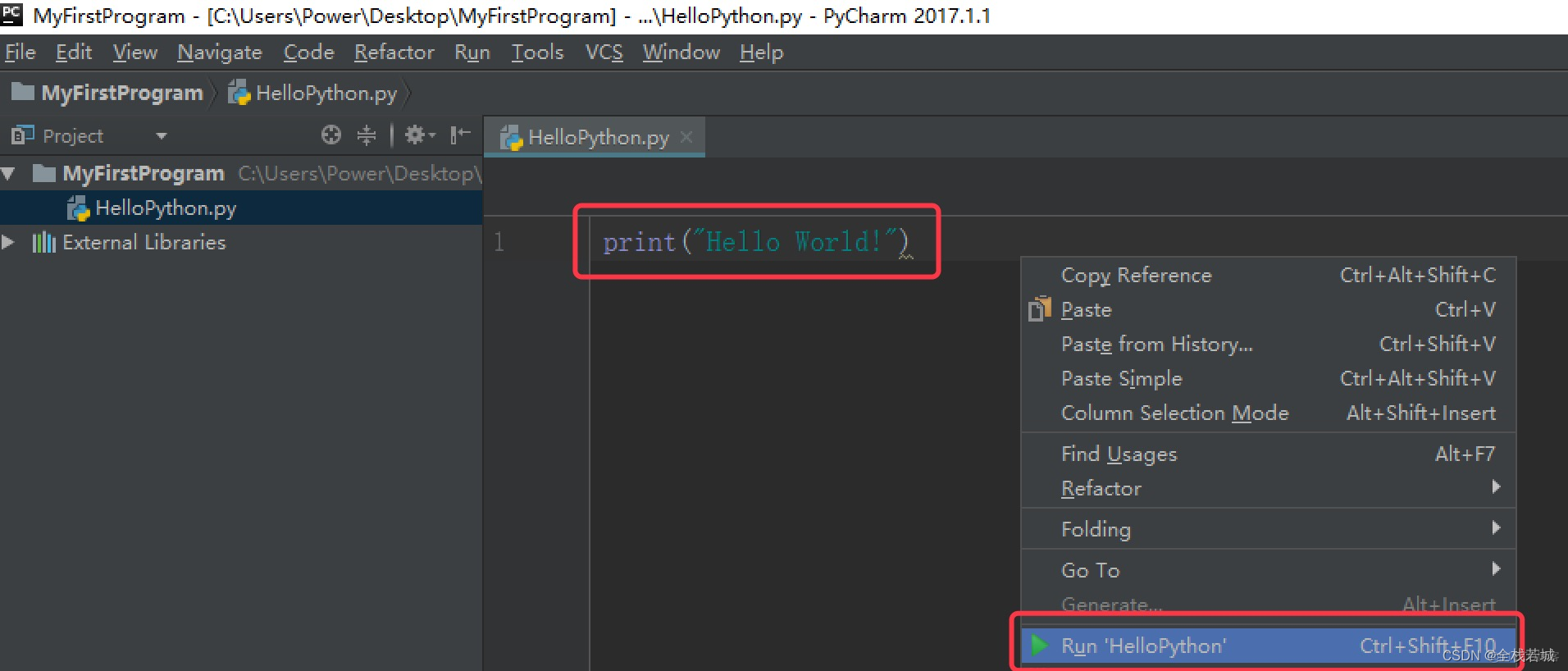
Task: Click the External Libraries bars icon
Action: tap(43, 243)
